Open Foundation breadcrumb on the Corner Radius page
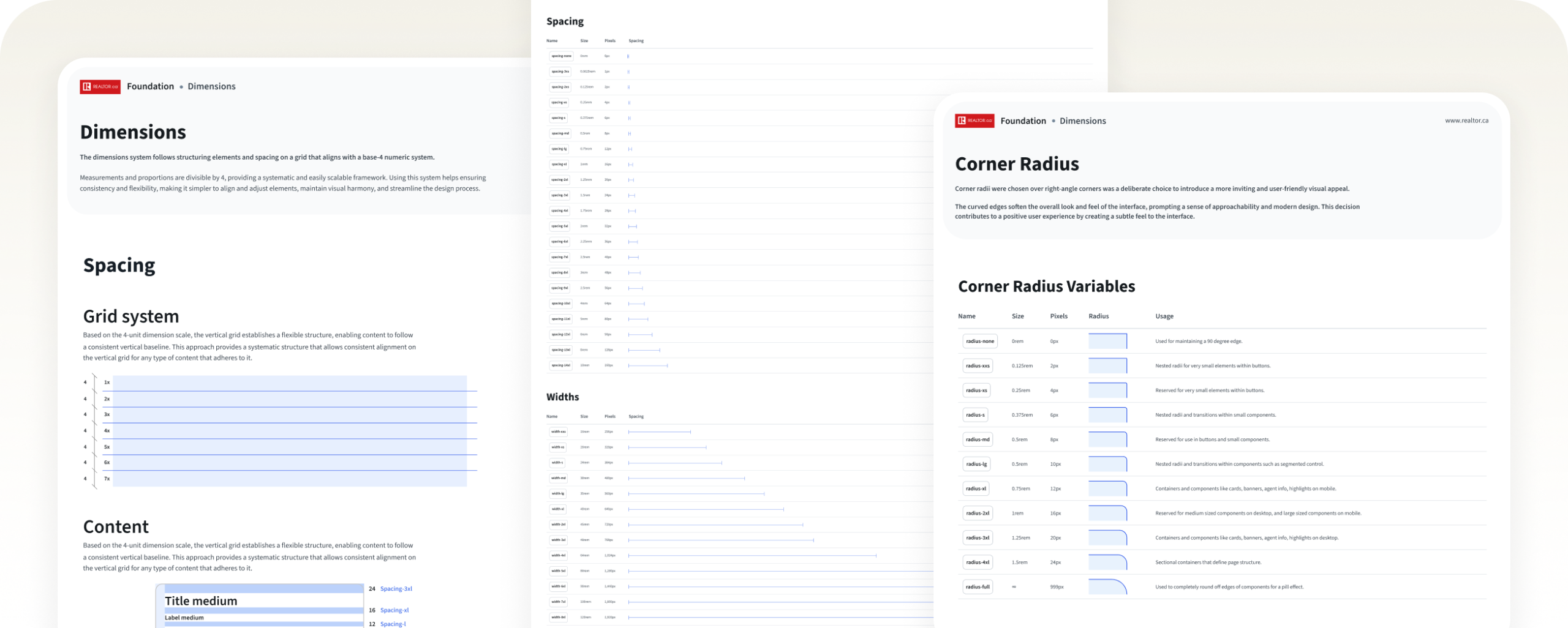 coord(1023,121)
